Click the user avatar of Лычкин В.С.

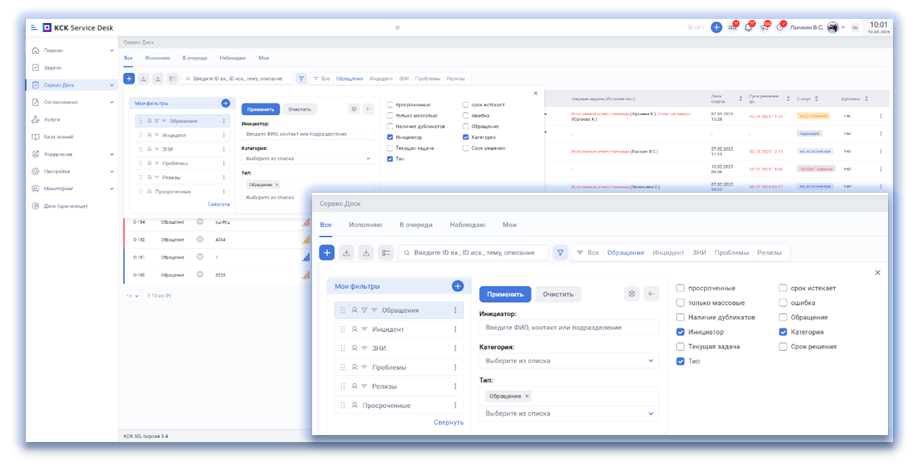[x=833, y=28]
